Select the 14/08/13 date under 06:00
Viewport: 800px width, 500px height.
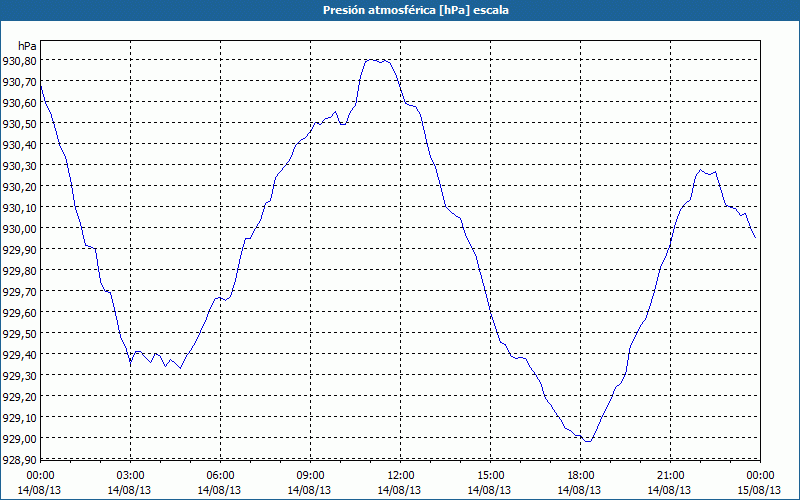click(x=219, y=490)
